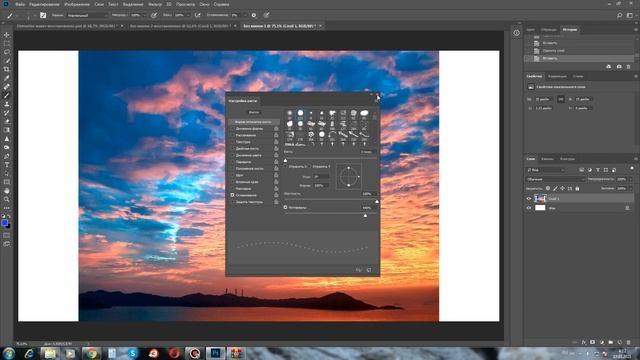Create new brush icon in brush settings dialog

tap(369, 270)
